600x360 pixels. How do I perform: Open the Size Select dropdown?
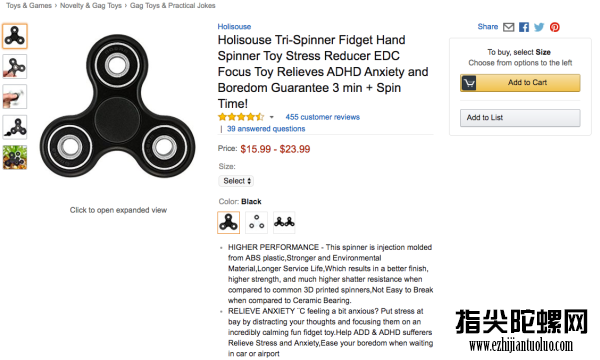coord(236,181)
